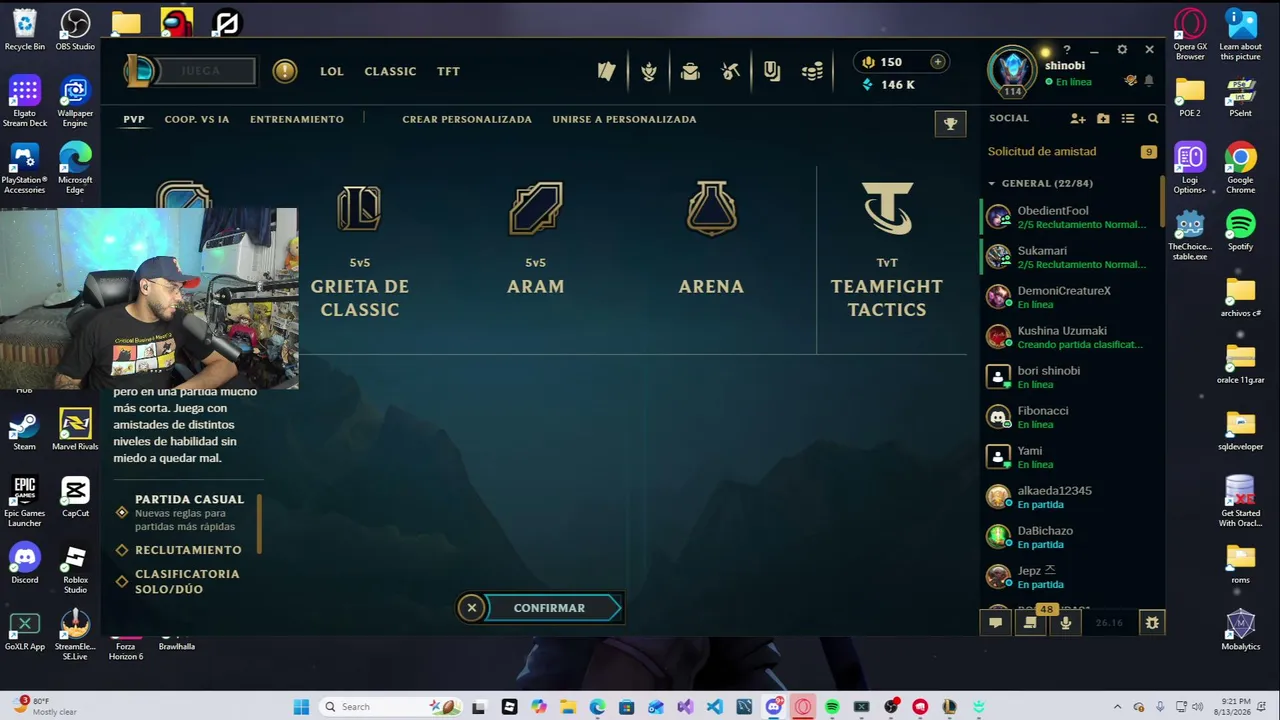Open the friends list view options

click(x=1128, y=119)
